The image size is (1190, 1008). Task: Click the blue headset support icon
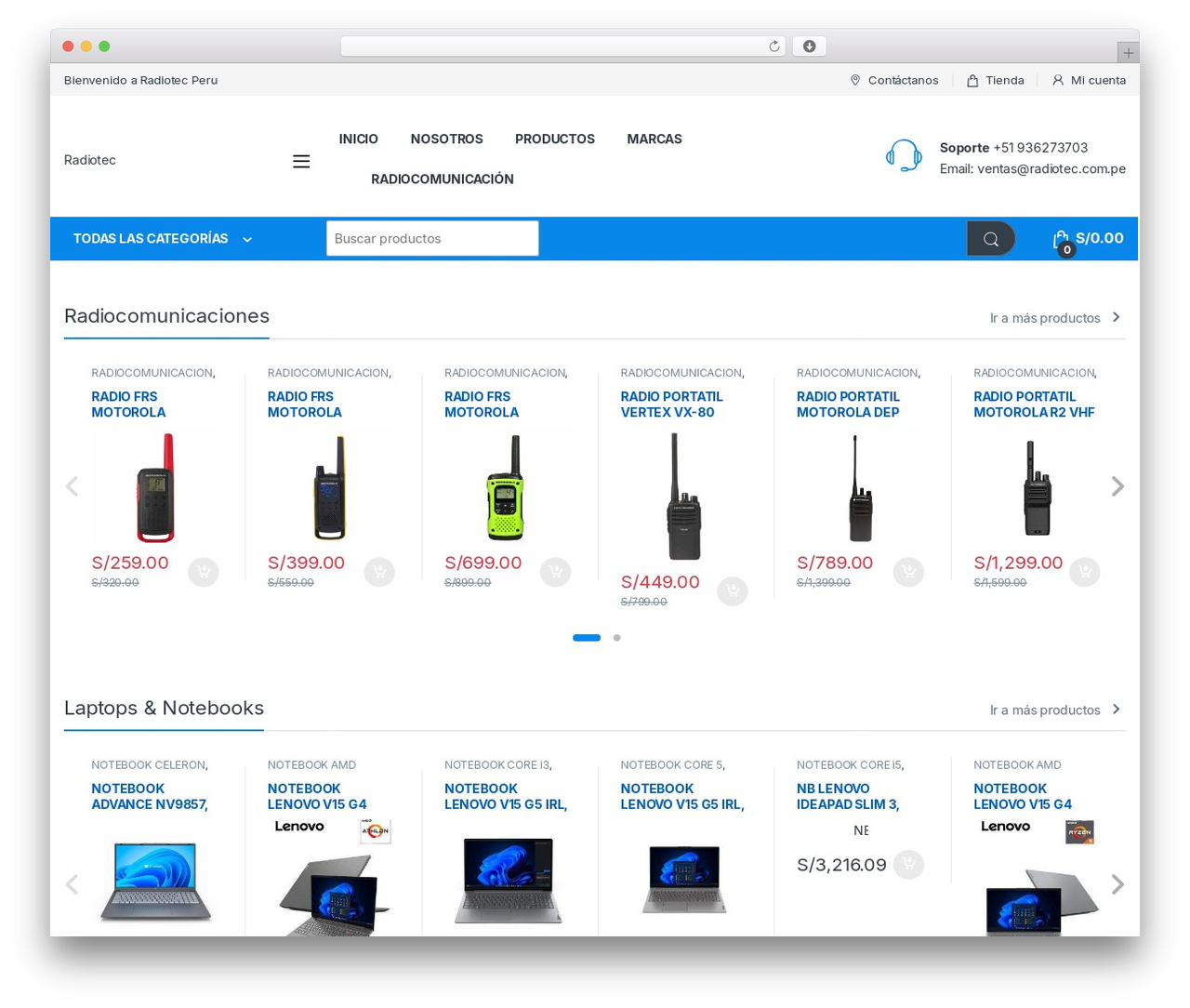pyautogui.click(x=904, y=156)
